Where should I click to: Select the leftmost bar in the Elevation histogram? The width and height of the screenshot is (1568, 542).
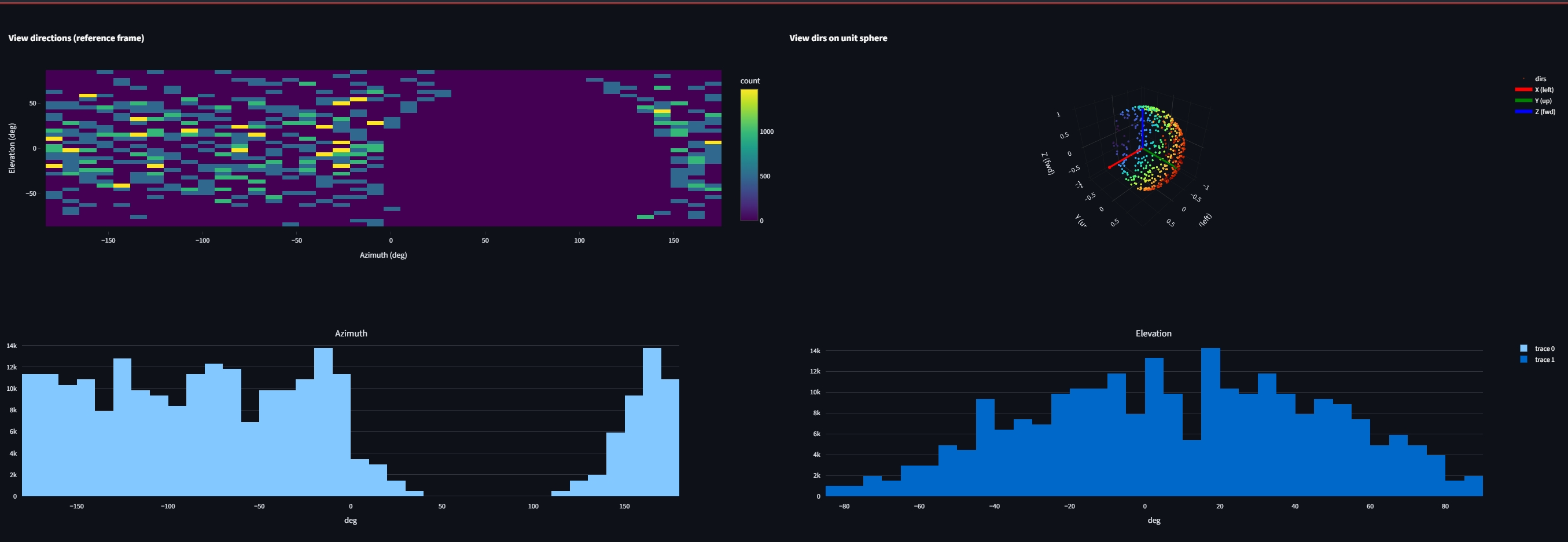(834, 491)
